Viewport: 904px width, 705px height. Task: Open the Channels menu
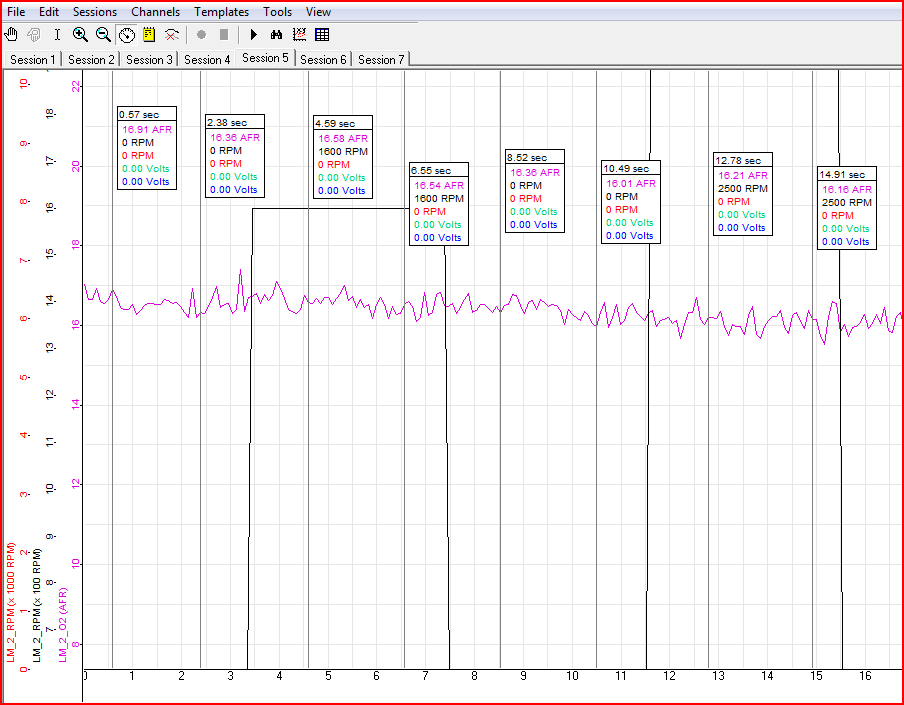[x=156, y=12]
